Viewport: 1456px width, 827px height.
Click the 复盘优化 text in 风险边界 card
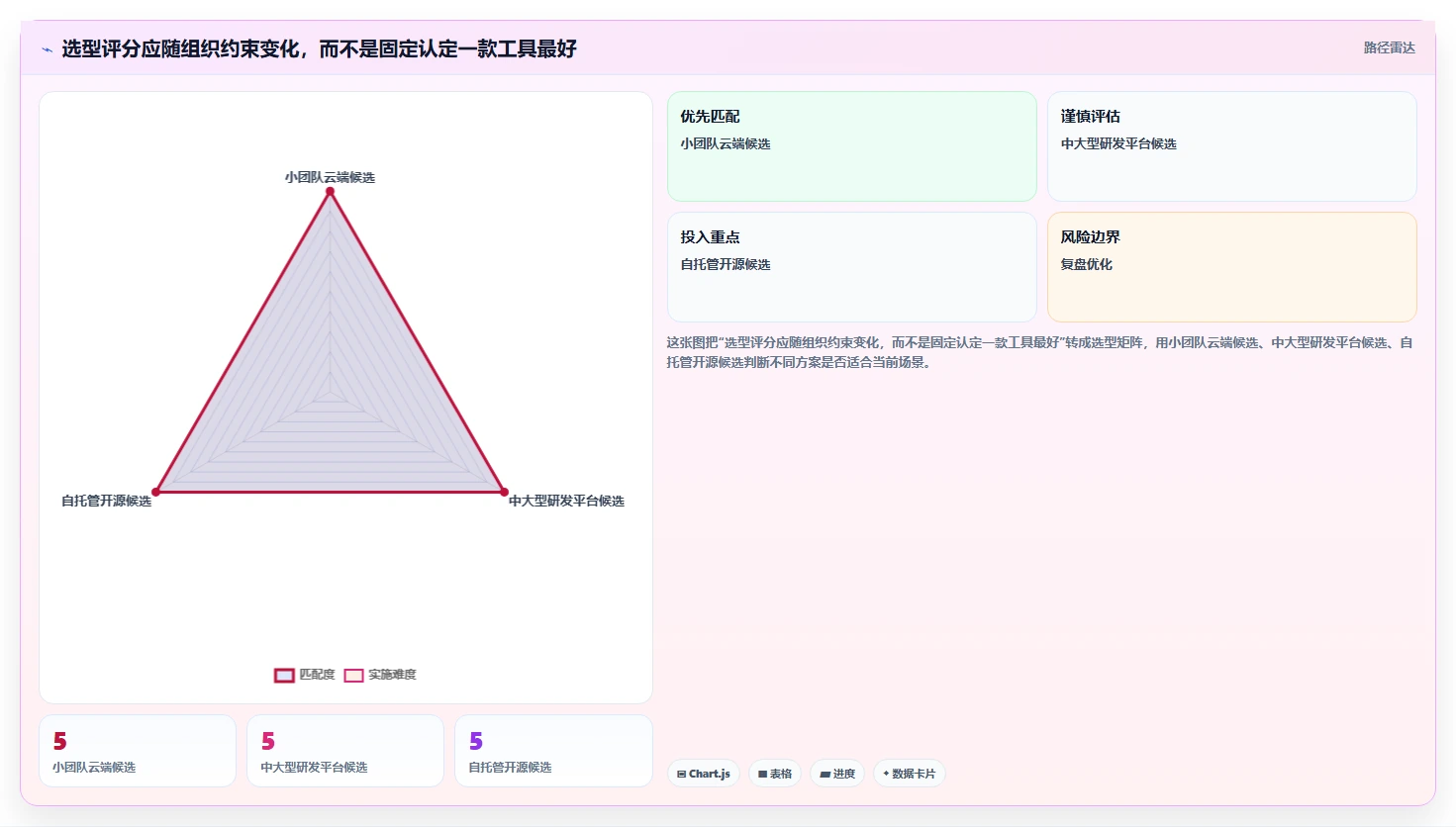click(1087, 264)
